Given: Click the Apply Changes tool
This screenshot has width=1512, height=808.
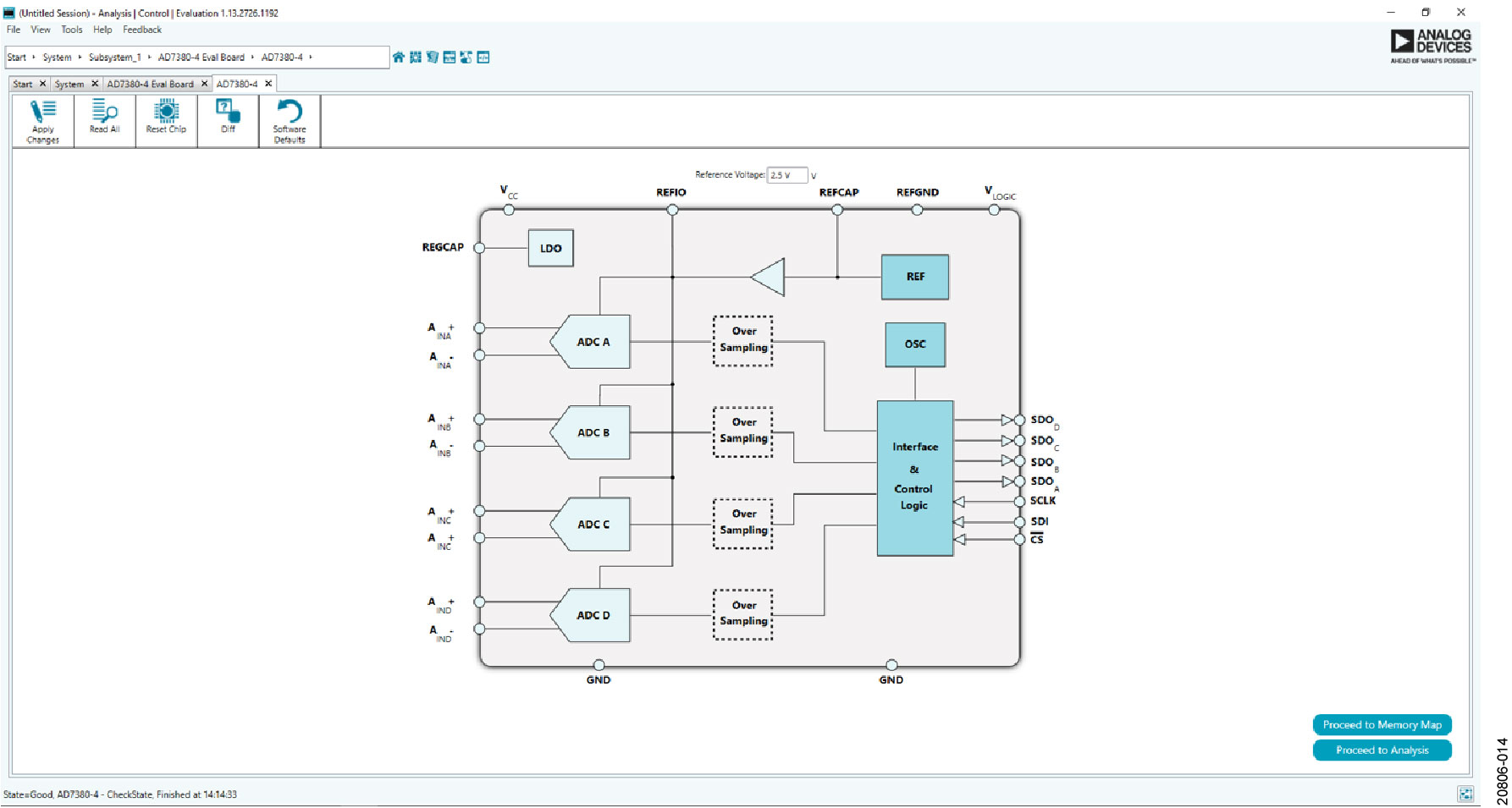Looking at the screenshot, I should coord(42,121).
